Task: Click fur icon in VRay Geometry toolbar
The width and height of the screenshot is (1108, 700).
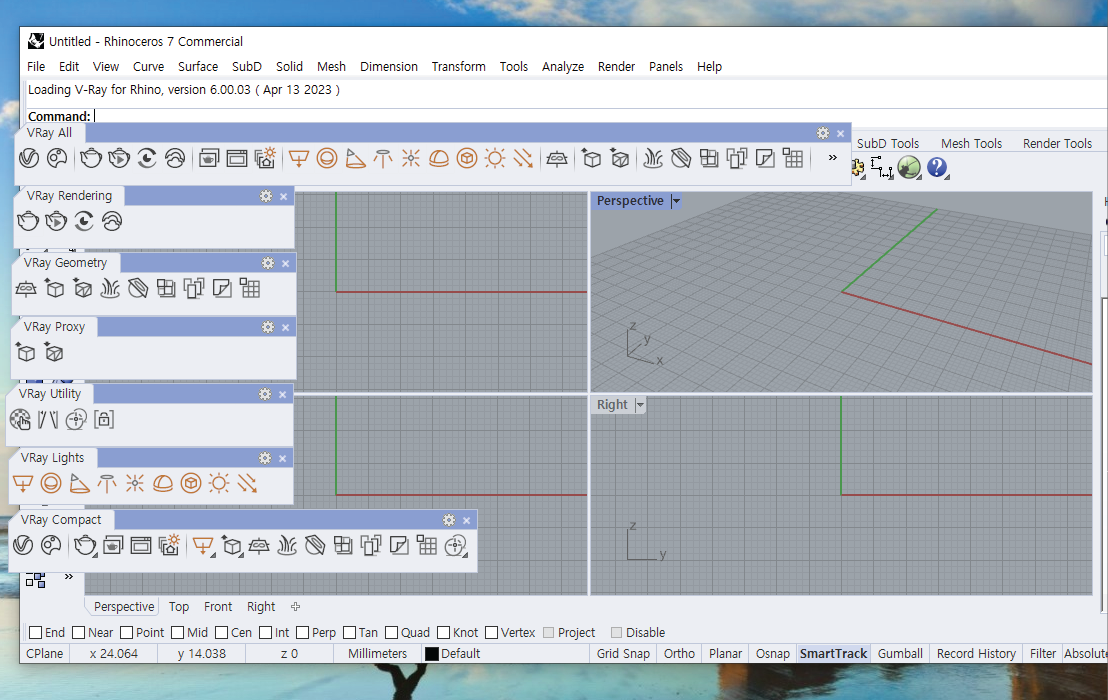Action: (x=110, y=288)
